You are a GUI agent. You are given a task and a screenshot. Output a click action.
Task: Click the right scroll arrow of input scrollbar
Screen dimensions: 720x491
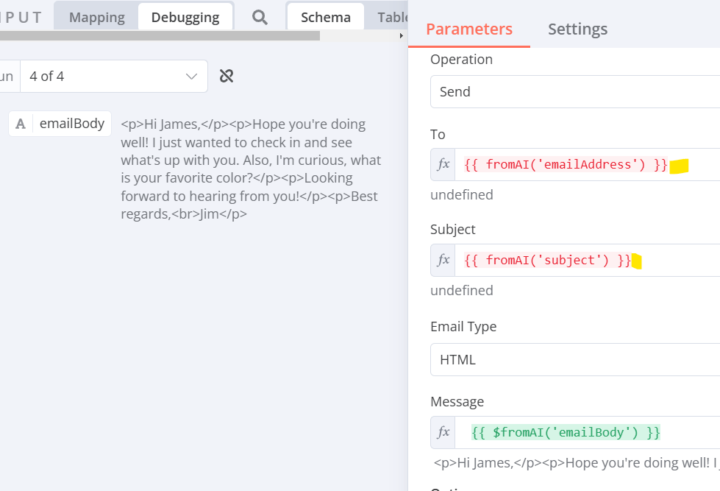[x=401, y=36]
